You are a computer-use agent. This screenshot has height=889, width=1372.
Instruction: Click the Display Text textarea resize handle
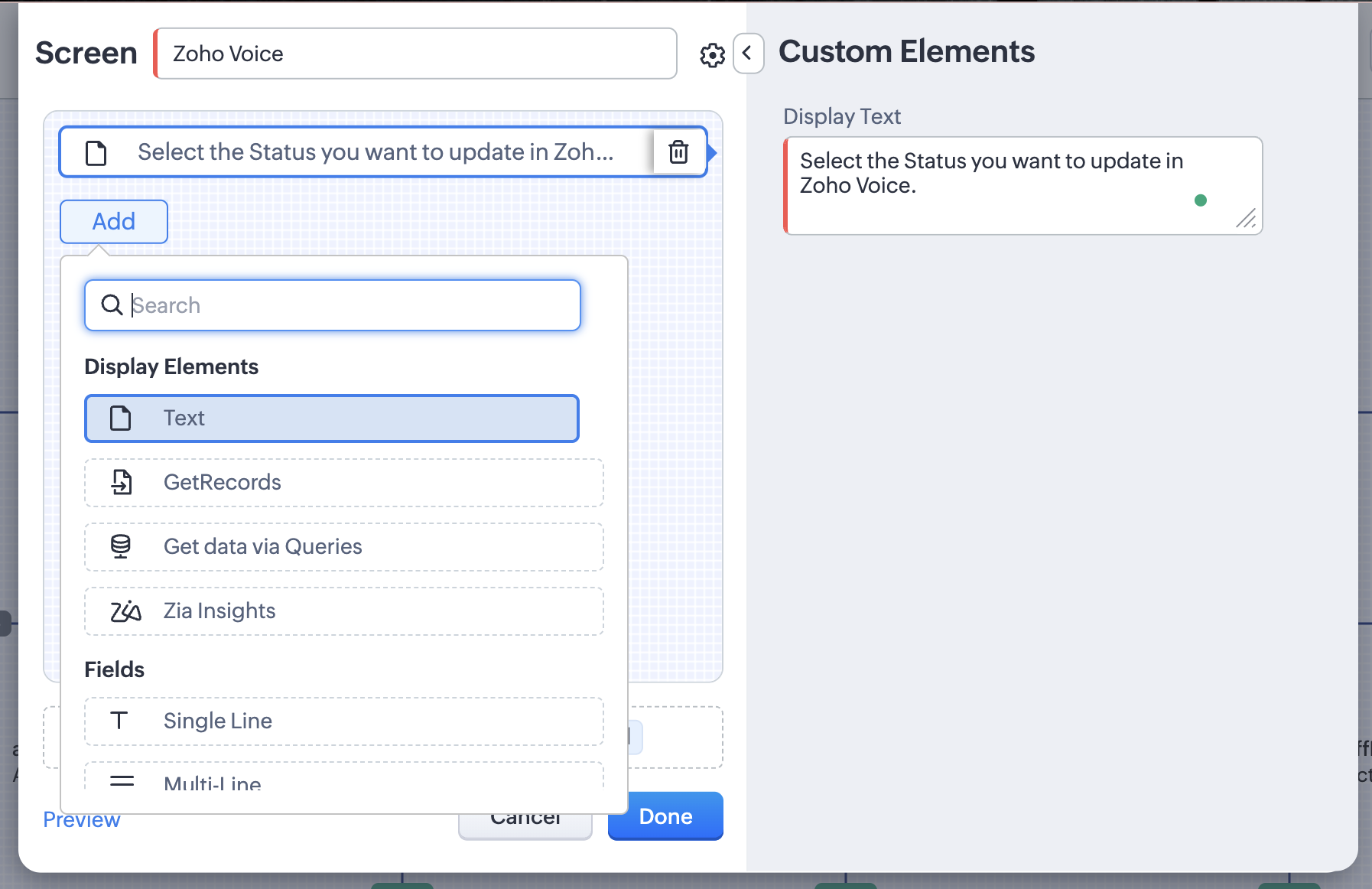point(1247,219)
